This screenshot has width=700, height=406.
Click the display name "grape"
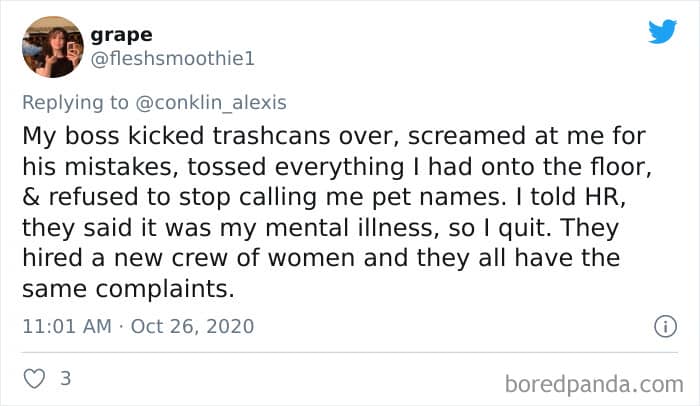[121, 34]
